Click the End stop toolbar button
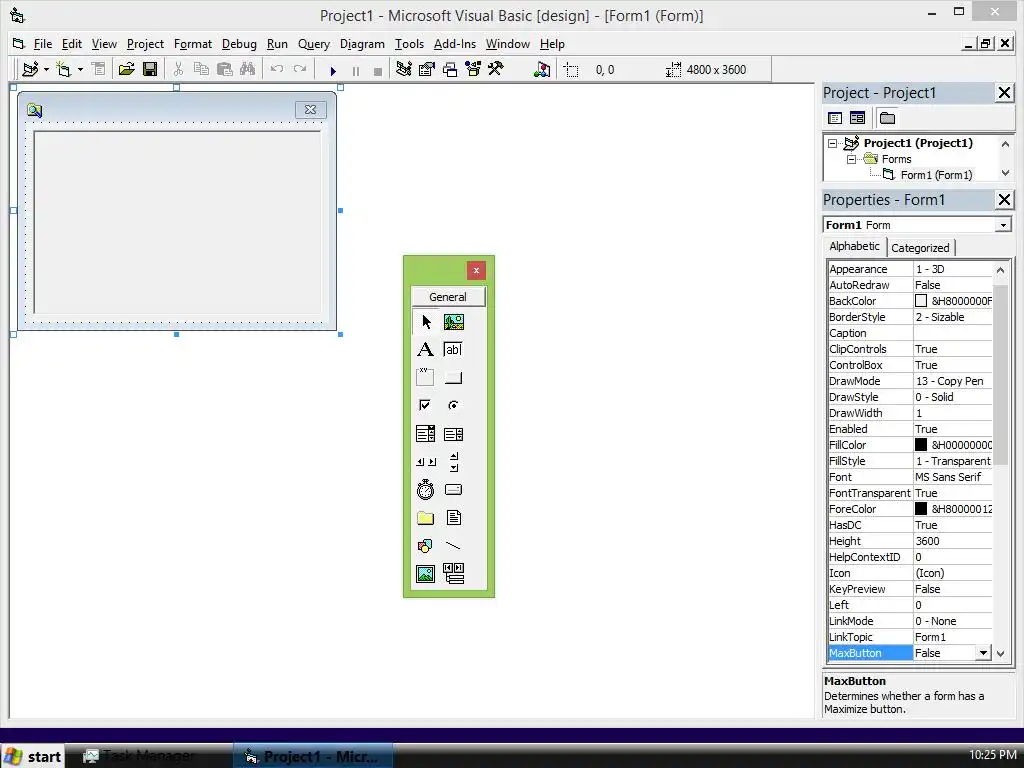The height and width of the screenshot is (768, 1024). point(377,71)
